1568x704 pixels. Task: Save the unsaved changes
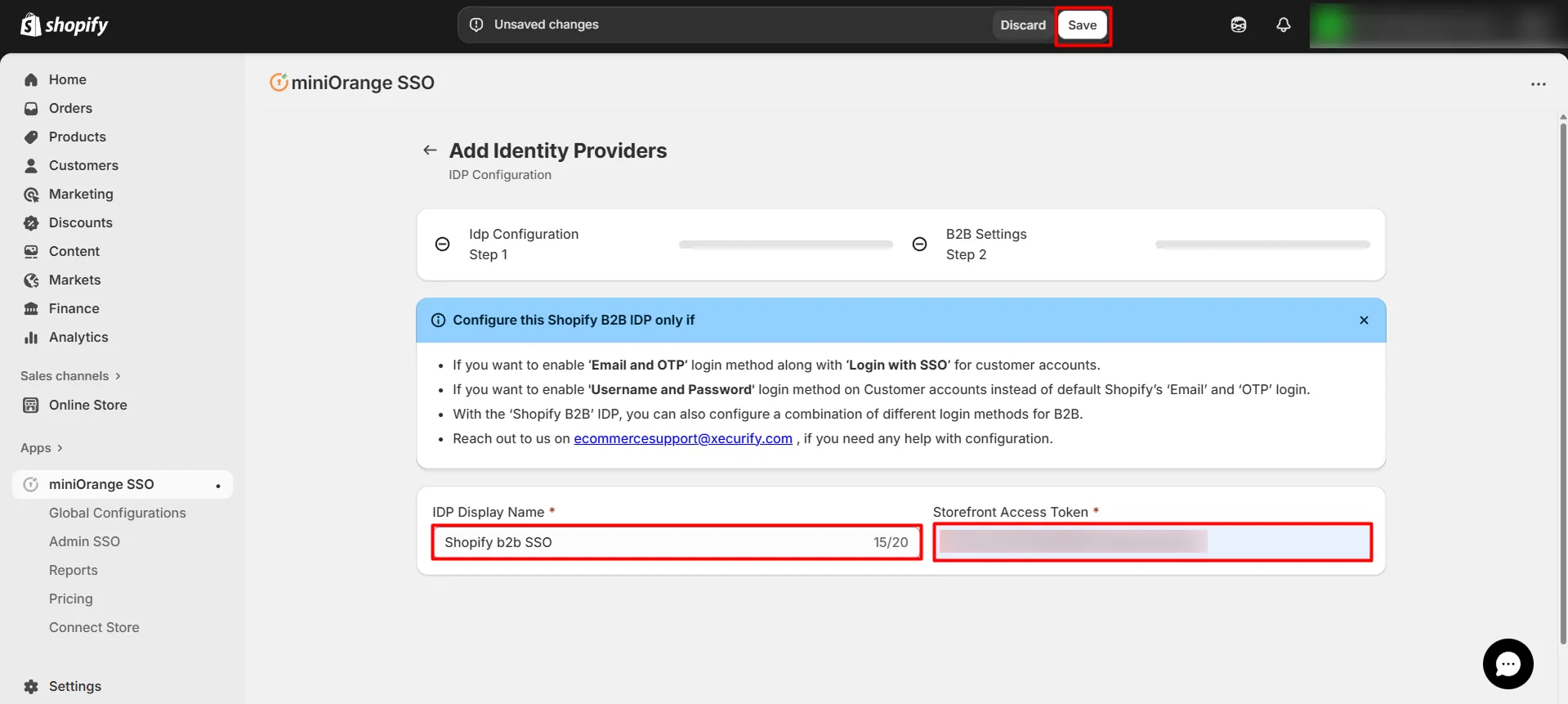pyautogui.click(x=1082, y=25)
